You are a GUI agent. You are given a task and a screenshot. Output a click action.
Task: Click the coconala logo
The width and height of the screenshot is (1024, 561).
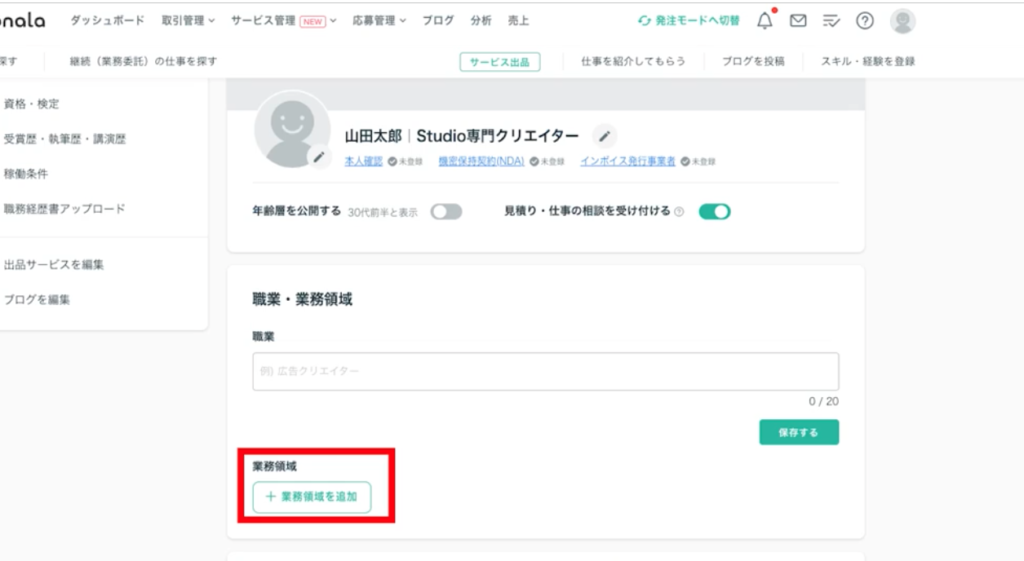[x=22, y=20]
